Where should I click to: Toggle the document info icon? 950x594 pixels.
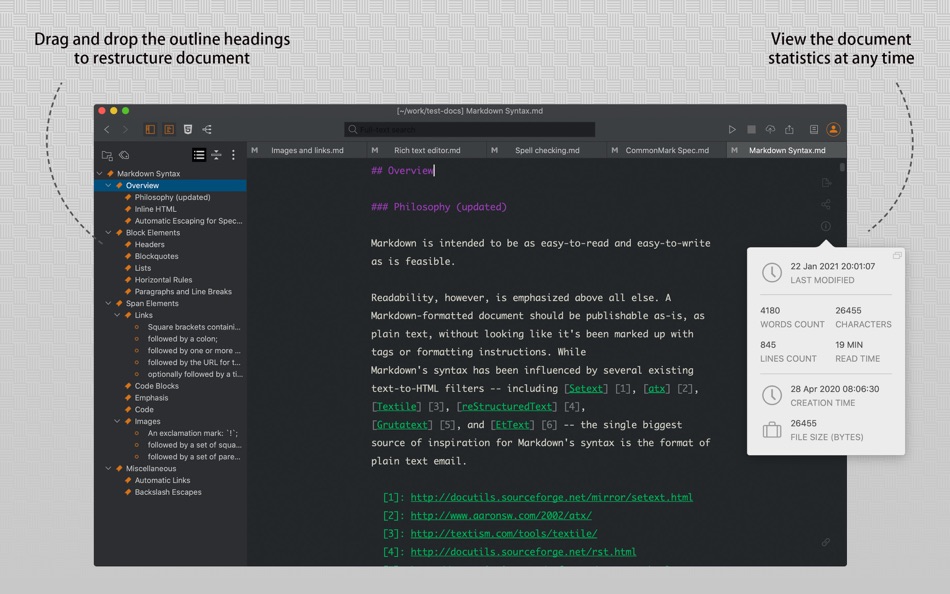click(826, 226)
